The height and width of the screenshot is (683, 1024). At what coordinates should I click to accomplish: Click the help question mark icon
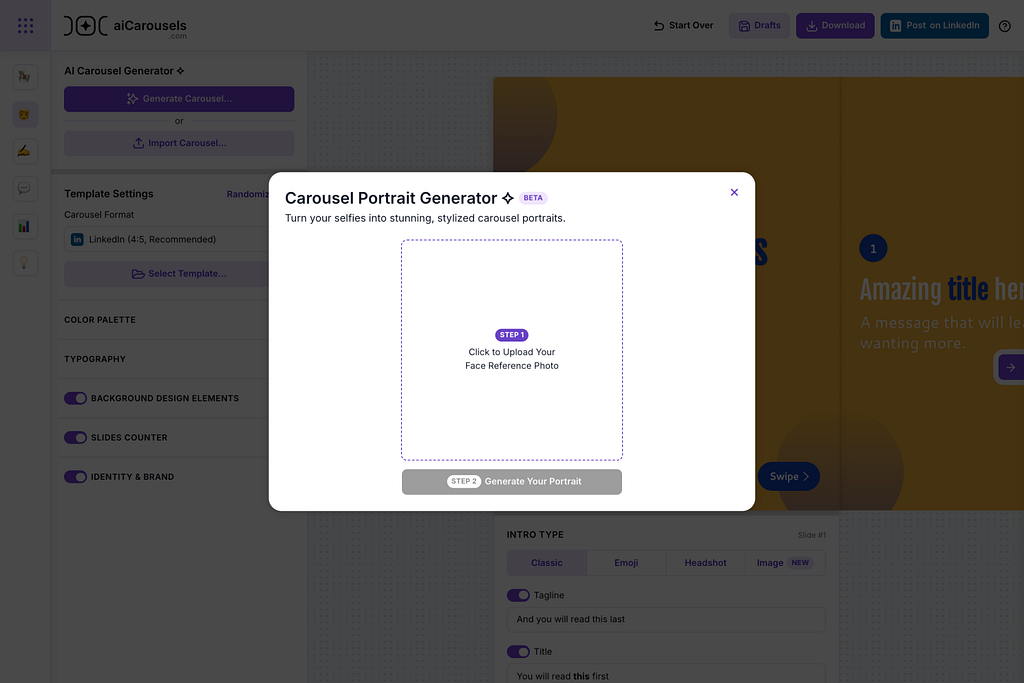pos(1004,26)
